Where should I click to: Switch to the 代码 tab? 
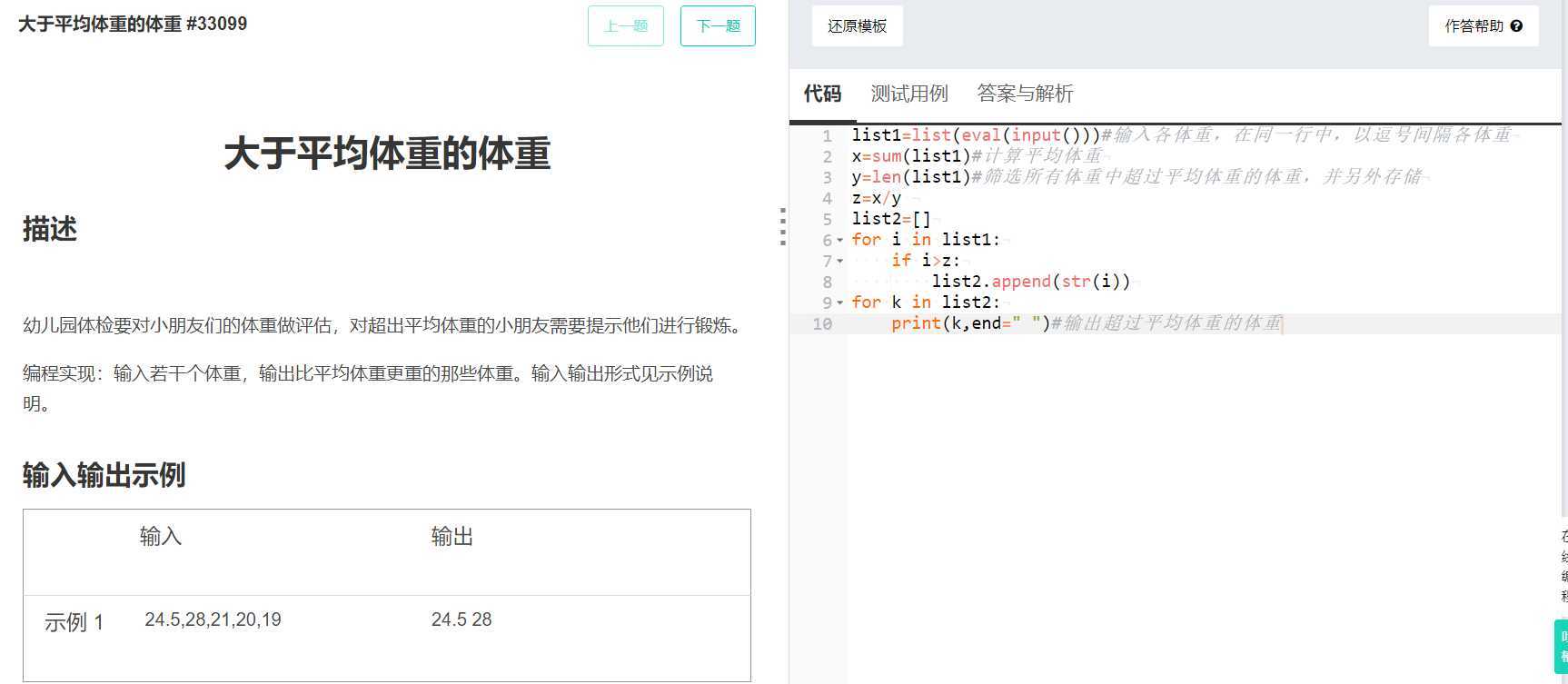822,94
